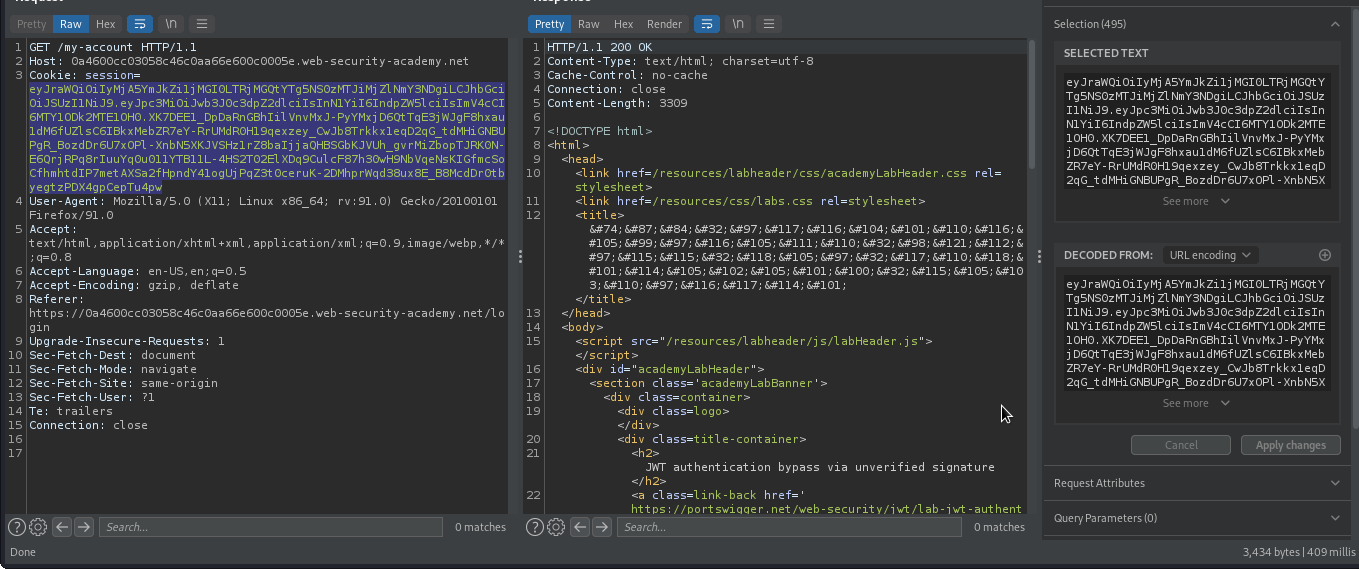Click the Request search input field
Screen dimensions: 1359x569
(x=270, y=527)
